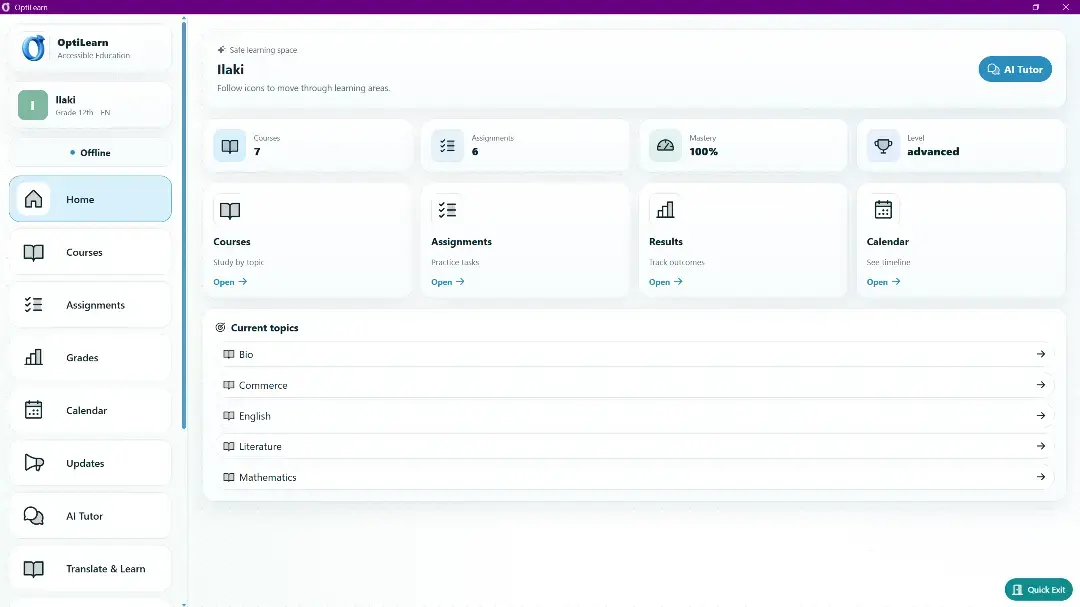Click the Home house icon in sidebar

coord(33,199)
